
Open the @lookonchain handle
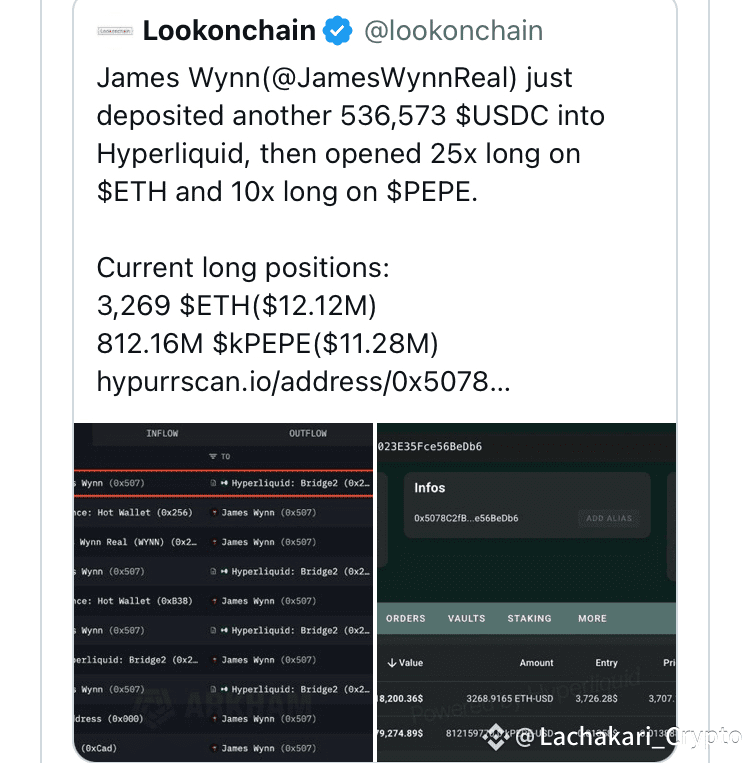tap(453, 31)
